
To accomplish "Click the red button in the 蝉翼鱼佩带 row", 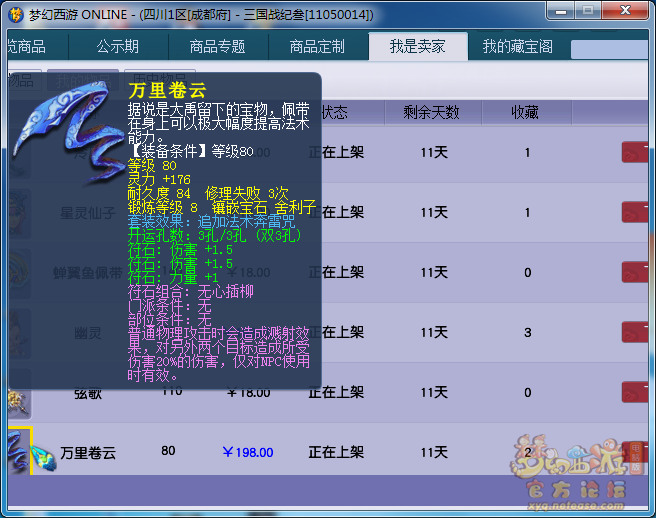I will pyautogui.click(x=635, y=272).
